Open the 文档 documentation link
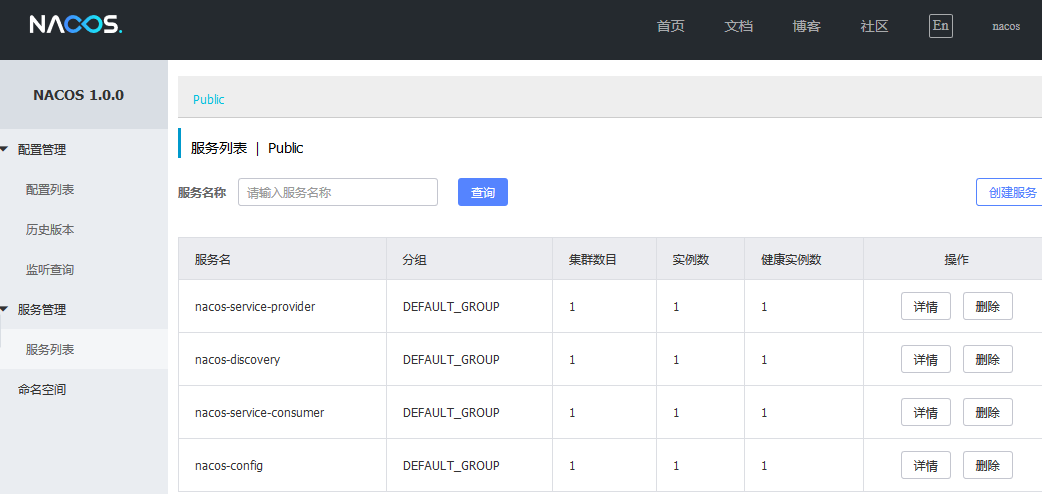The height and width of the screenshot is (494, 1042). 738,27
